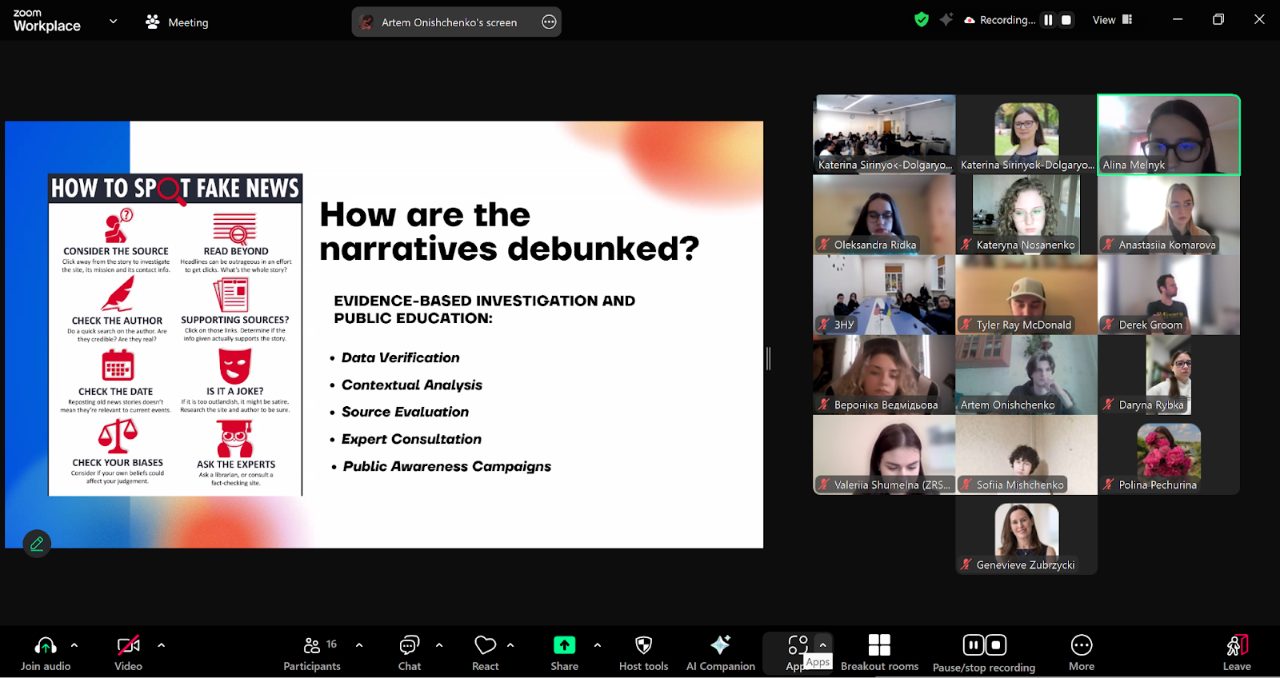Image resolution: width=1280 pixels, height=678 pixels.
Task: Select Oleksandra Ridka's video tile
Action: tap(884, 215)
